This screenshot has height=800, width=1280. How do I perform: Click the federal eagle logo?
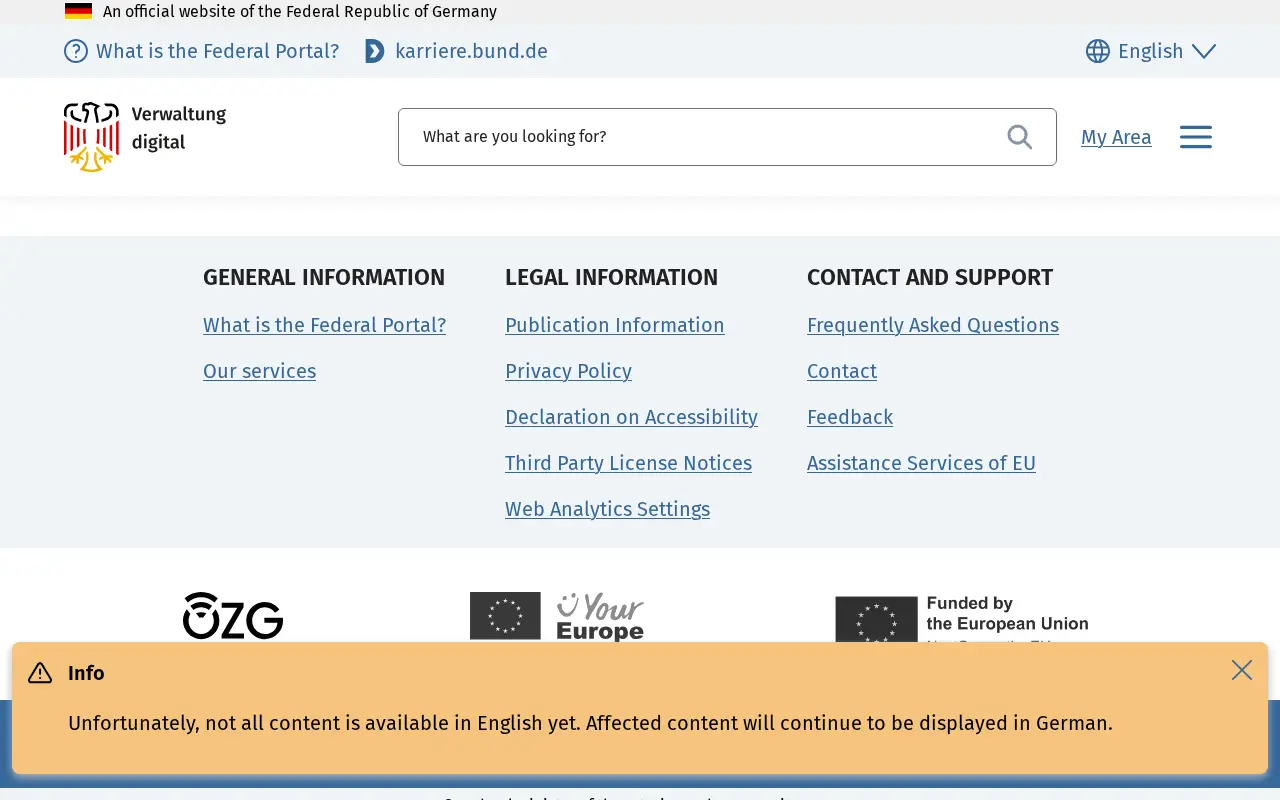coord(91,137)
